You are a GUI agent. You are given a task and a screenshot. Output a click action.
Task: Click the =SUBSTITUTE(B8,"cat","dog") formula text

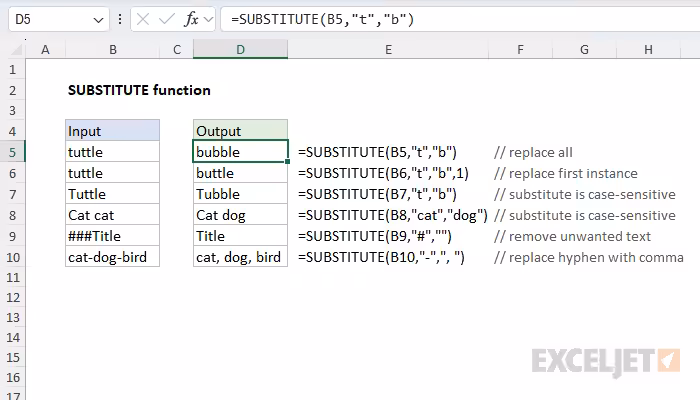pos(393,215)
